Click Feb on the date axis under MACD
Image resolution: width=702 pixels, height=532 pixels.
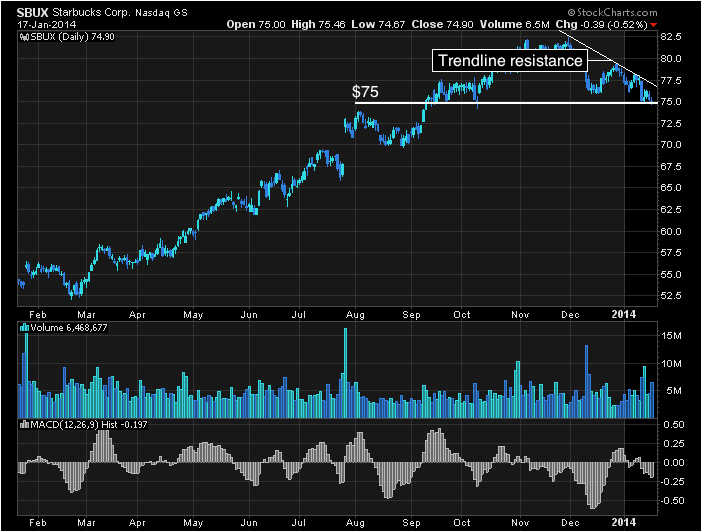[38, 523]
